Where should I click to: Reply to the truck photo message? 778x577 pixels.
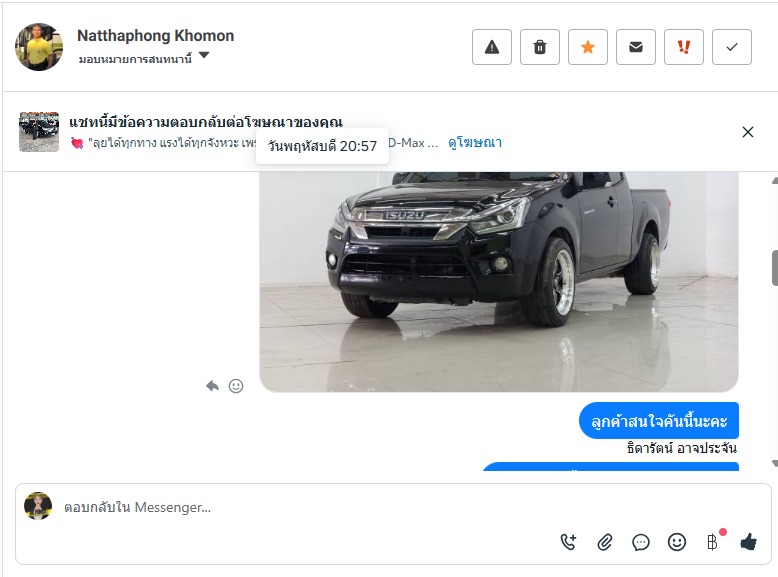pyautogui.click(x=213, y=385)
